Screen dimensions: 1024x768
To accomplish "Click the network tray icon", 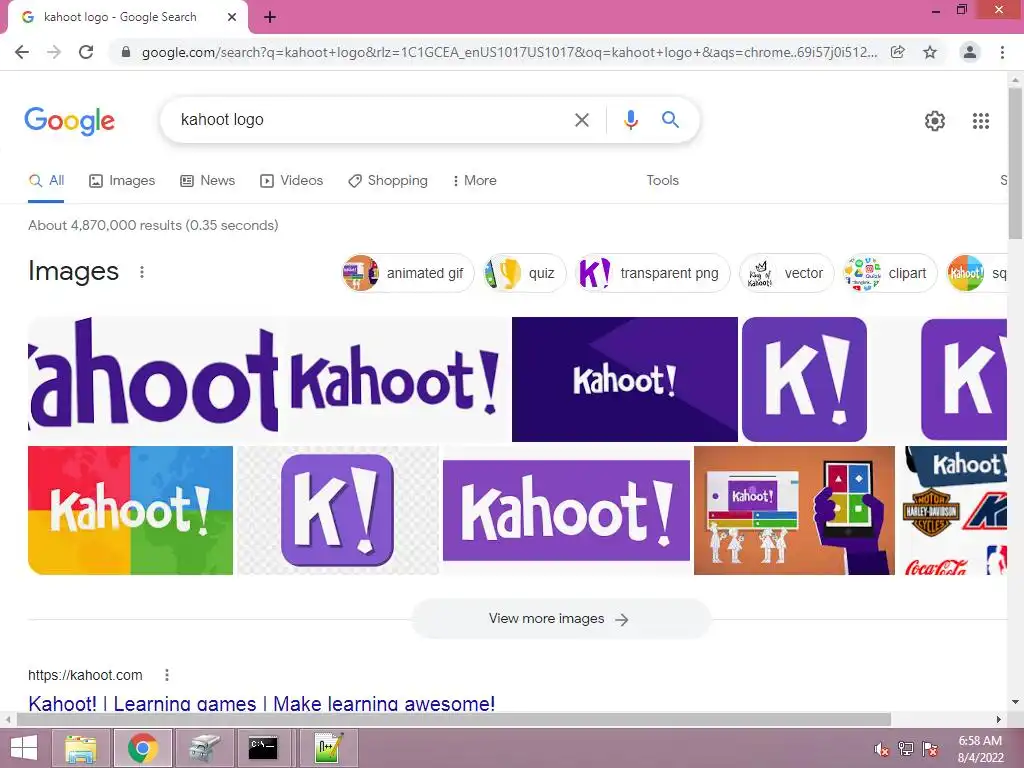I will pyautogui.click(x=906, y=749).
